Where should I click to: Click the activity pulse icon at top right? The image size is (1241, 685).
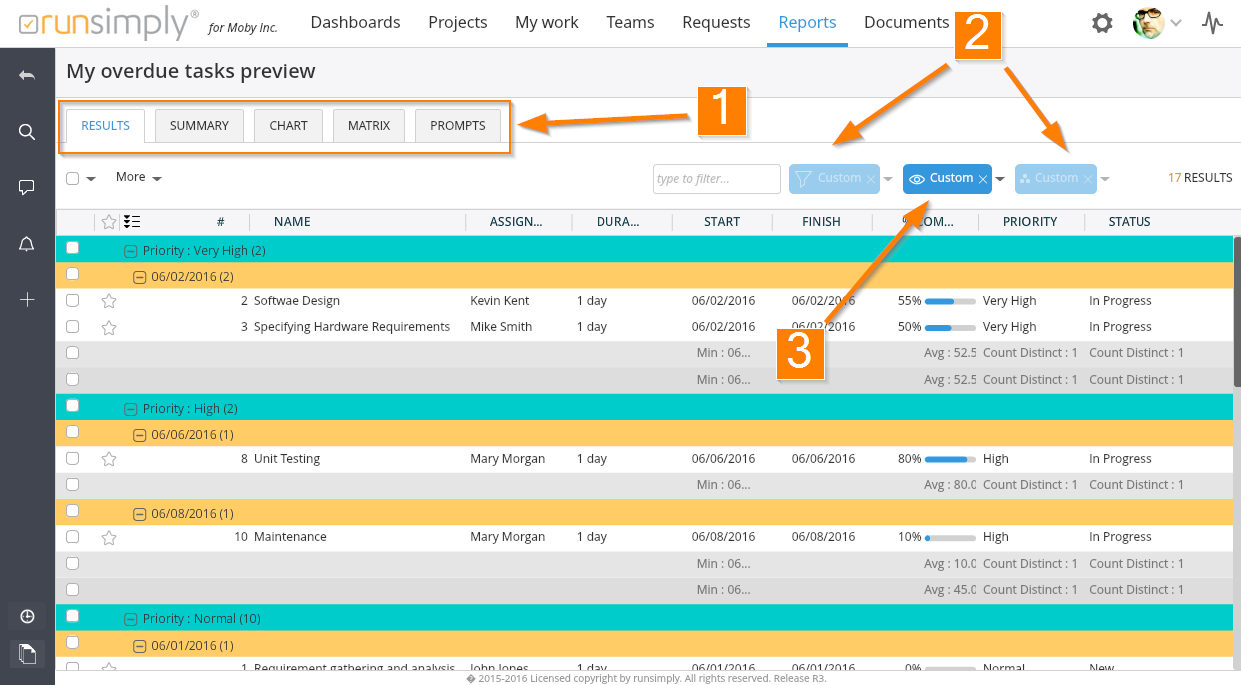click(1212, 23)
